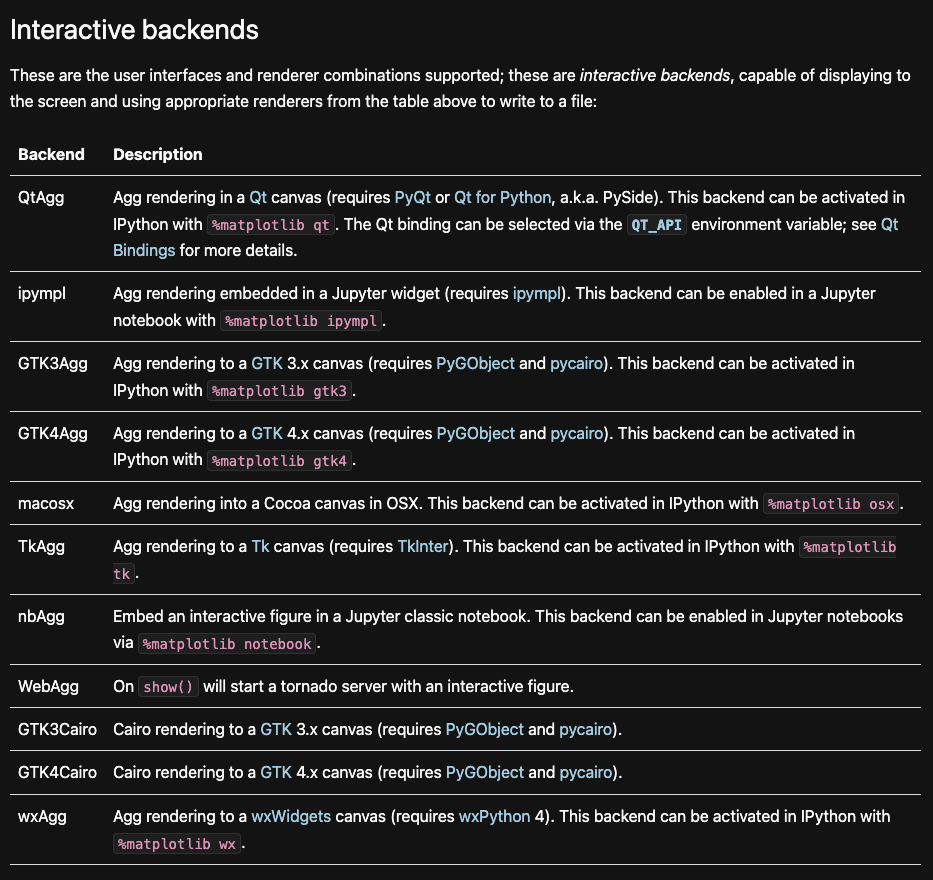Click the Interactive backends heading
This screenshot has height=880, width=933.
pyautogui.click(x=134, y=30)
